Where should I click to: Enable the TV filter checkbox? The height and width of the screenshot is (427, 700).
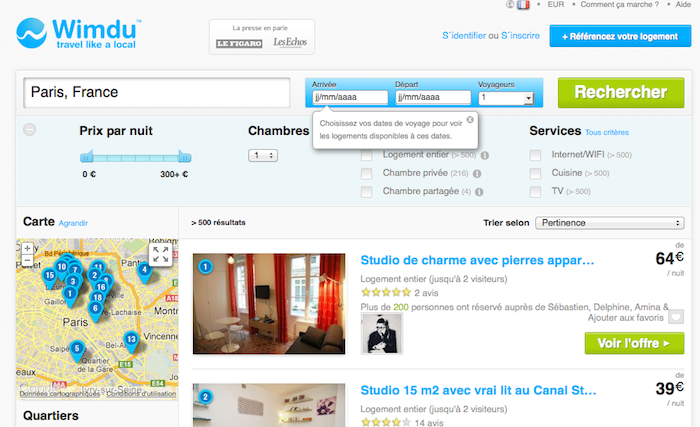[x=535, y=192]
